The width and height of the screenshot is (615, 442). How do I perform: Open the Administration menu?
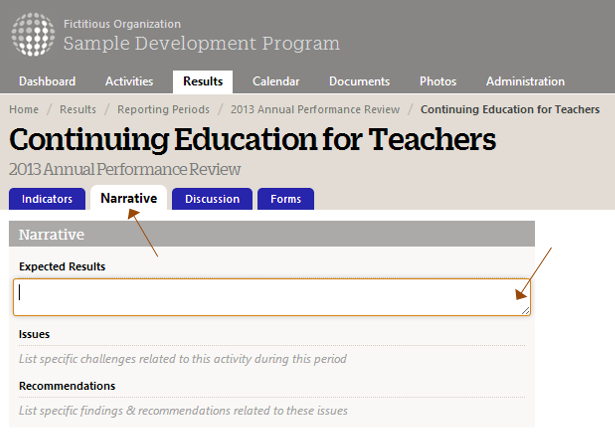[x=525, y=82]
